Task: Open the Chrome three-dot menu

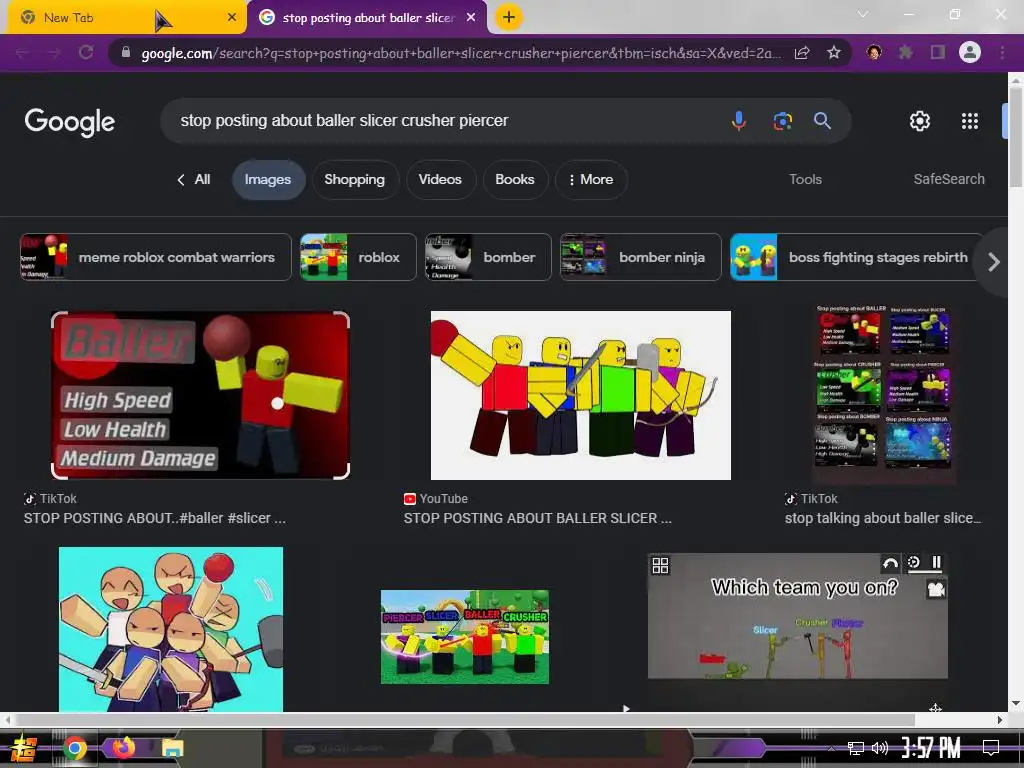Action: click(x=1002, y=52)
